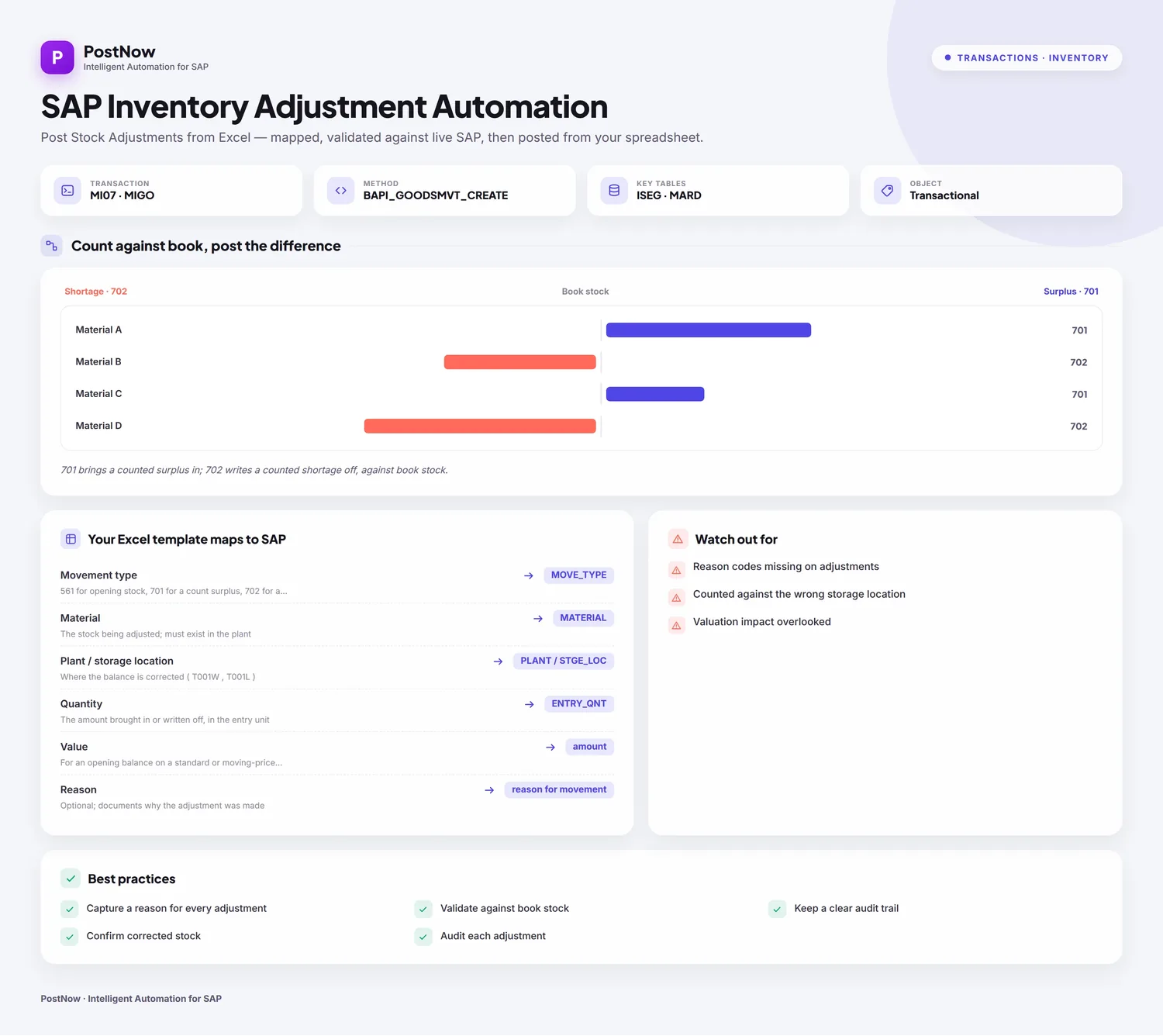Click warning icon for Valuation impact overlooked
1163x1036 pixels.
pyautogui.click(x=676, y=625)
